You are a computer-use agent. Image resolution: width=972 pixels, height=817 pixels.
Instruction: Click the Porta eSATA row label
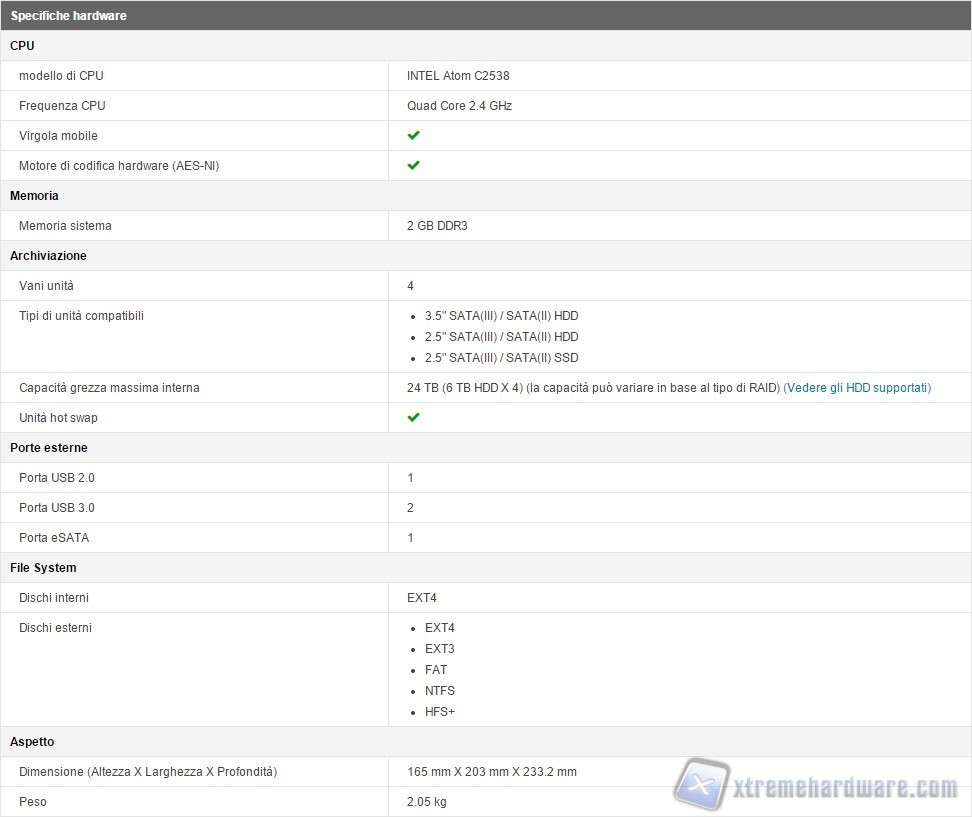pyautogui.click(x=54, y=538)
